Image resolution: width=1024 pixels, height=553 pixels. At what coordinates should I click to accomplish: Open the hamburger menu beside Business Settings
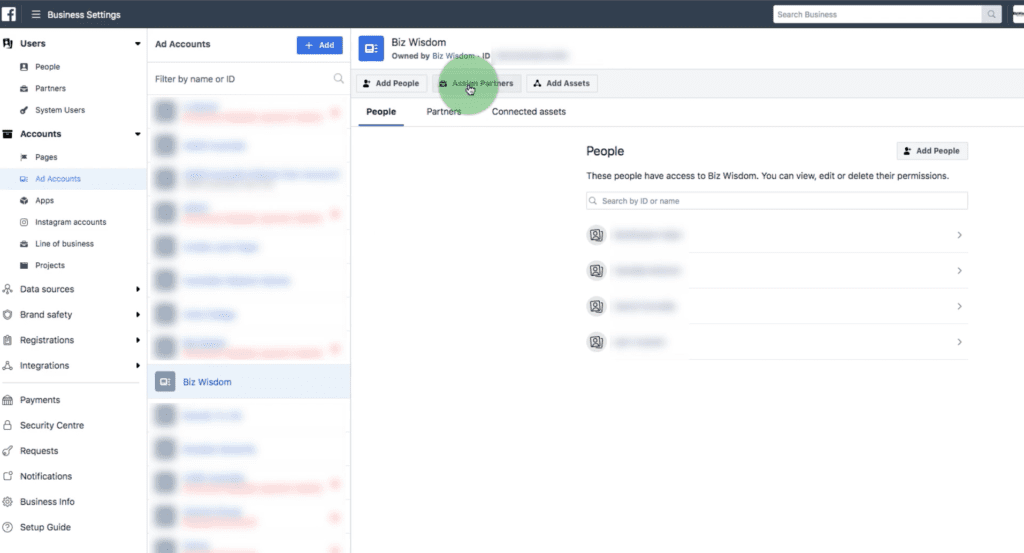[36, 15]
